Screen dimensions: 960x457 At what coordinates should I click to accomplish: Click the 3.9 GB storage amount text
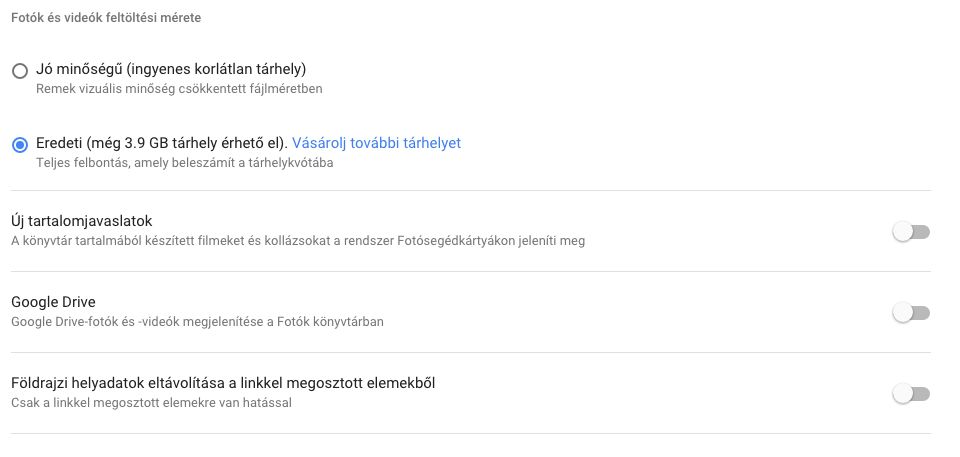tap(146, 143)
